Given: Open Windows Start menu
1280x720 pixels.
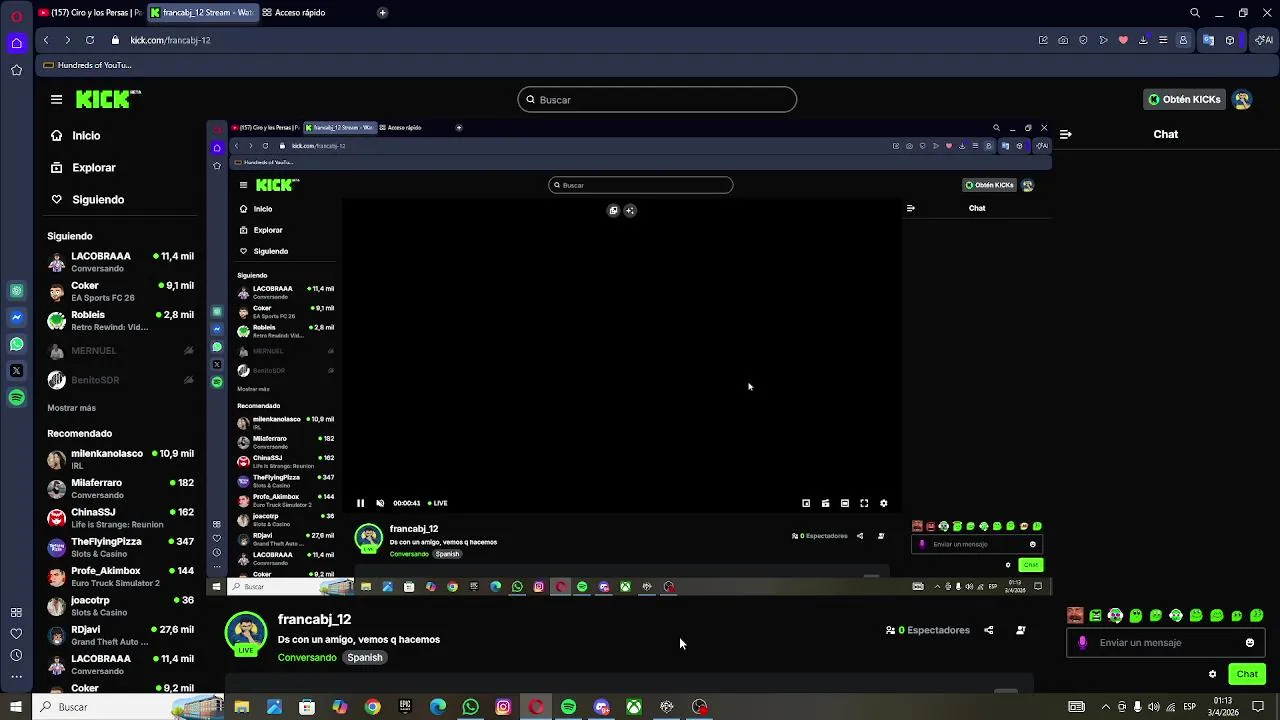Looking at the screenshot, I should click(x=16, y=707).
